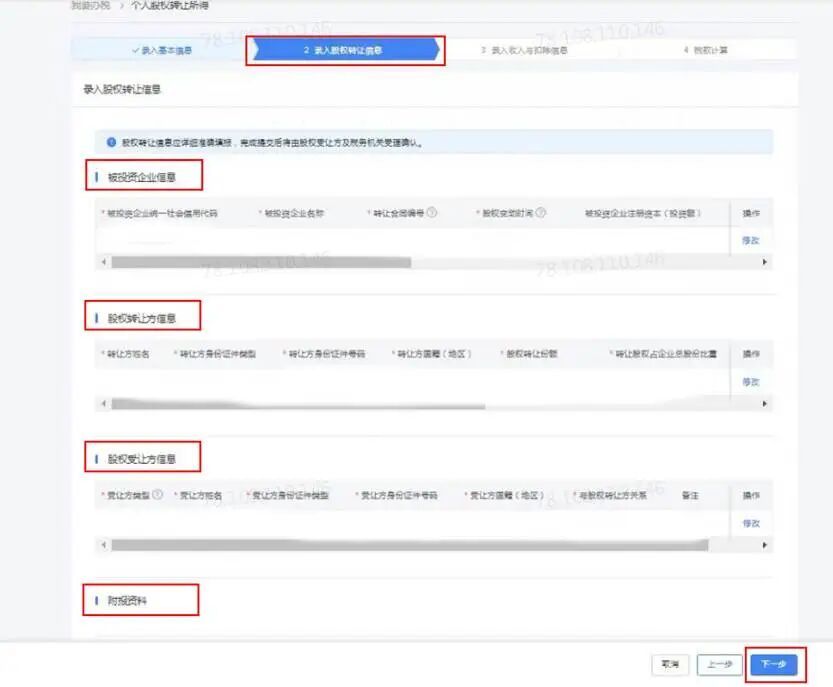Click left scroll arrow in 股权转让方信息 table
The image size is (833, 687).
tap(104, 404)
